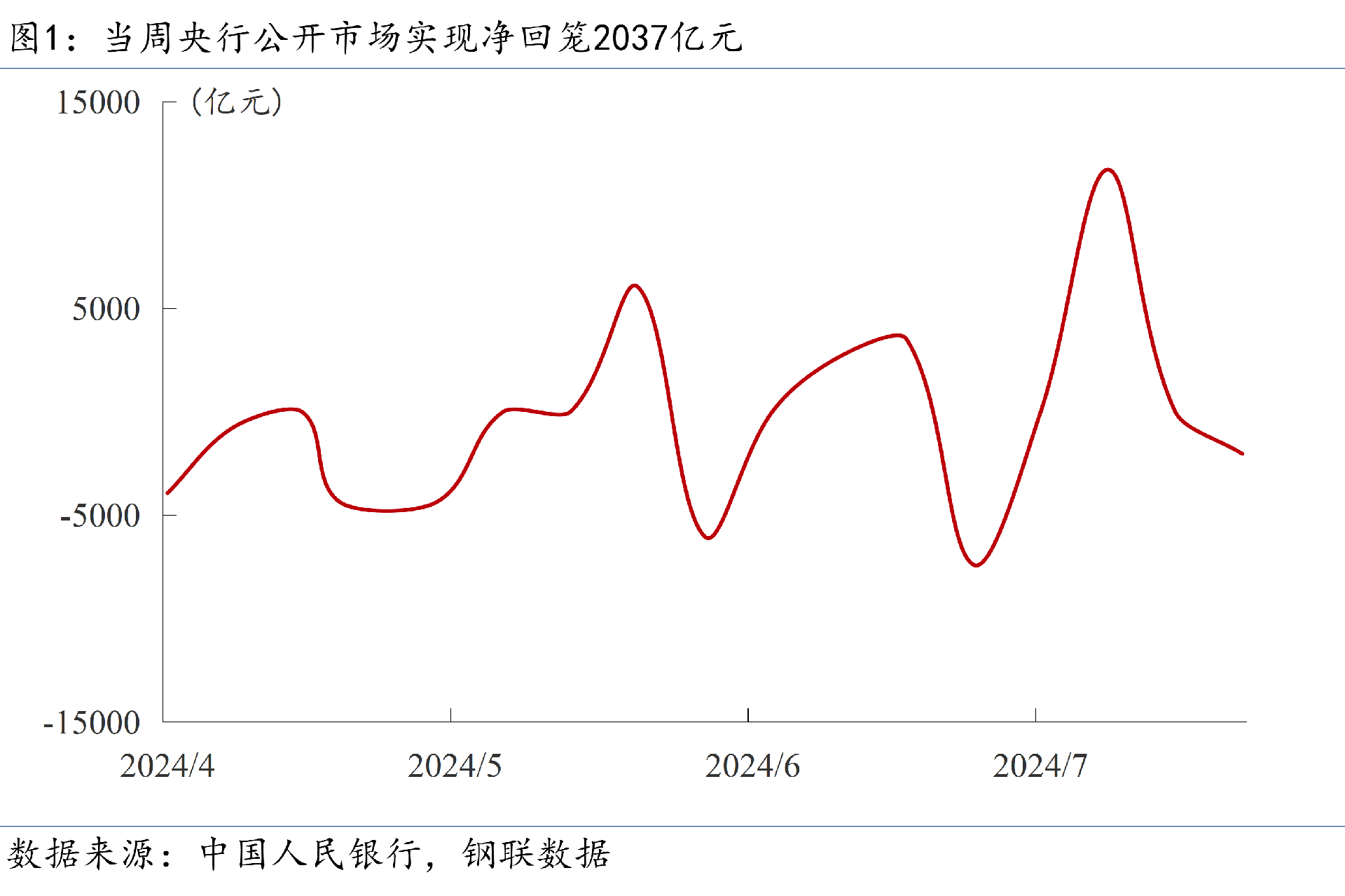
Task: Click the x-axis tick mark above 2024/5
Action: (450, 715)
